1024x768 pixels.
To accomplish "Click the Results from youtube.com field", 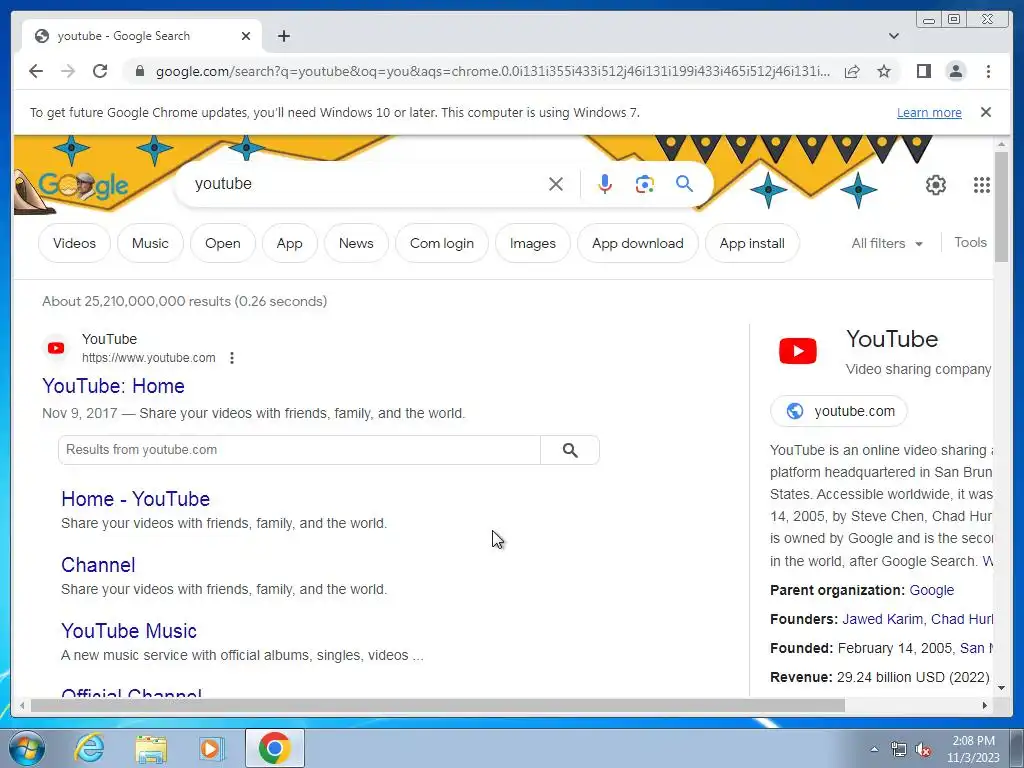I will pyautogui.click(x=299, y=450).
